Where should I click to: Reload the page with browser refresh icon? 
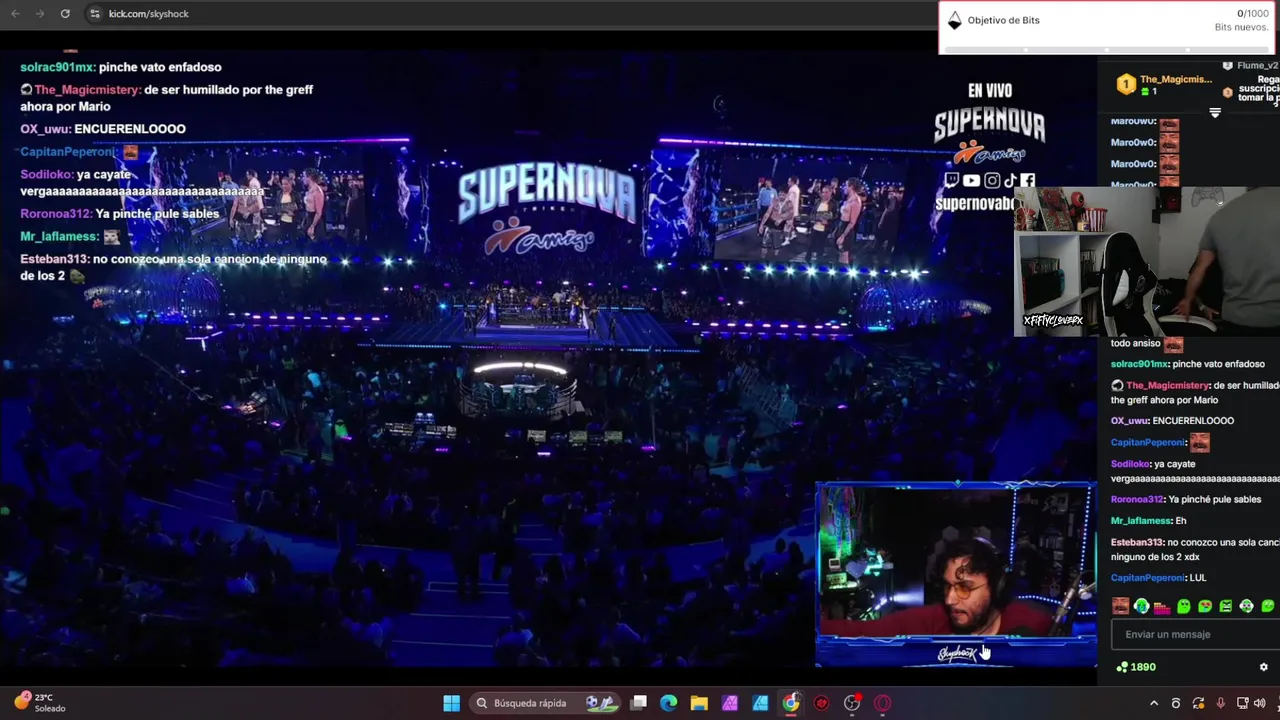65,14
